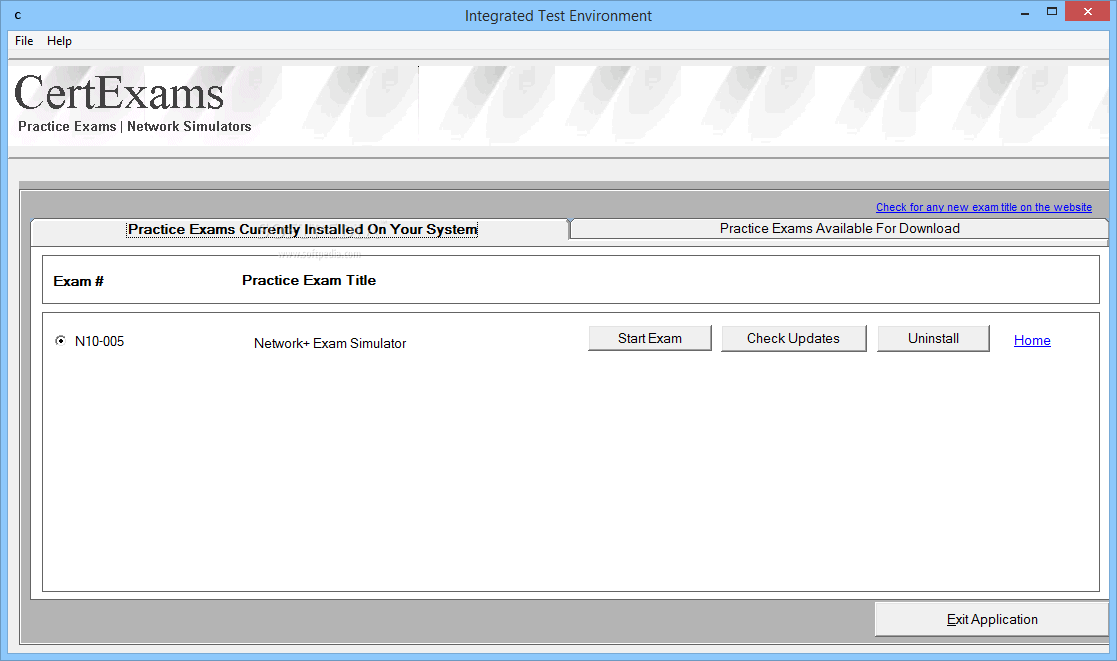Switch to Practice Exams Currently Installed tab

click(x=301, y=229)
